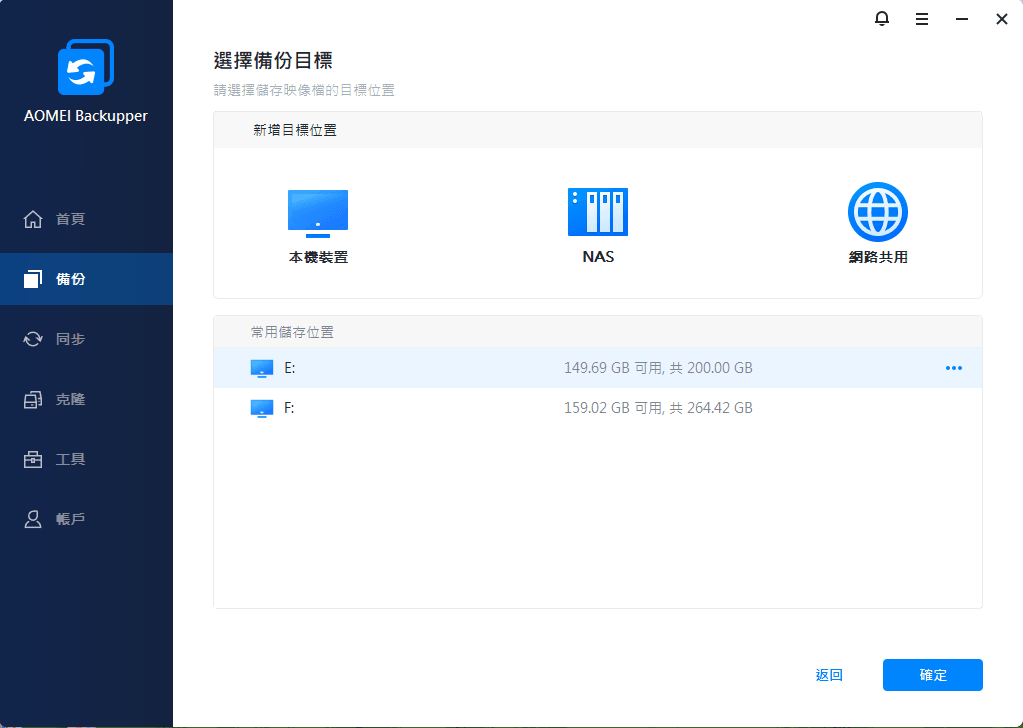Open 工具 tools section
Image resolution: width=1023 pixels, height=728 pixels.
pos(86,459)
